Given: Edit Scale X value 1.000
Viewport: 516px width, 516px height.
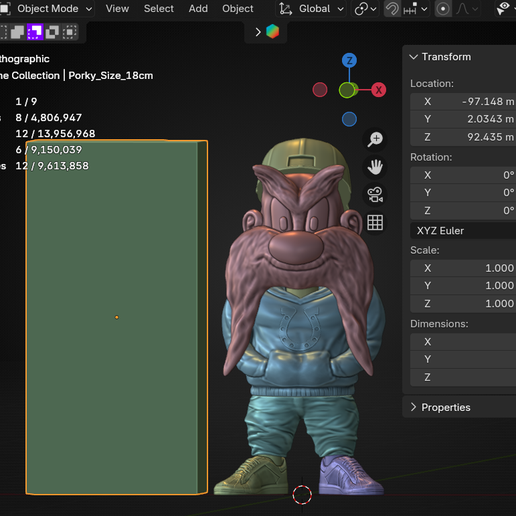Looking at the screenshot, I should click(x=463, y=268).
